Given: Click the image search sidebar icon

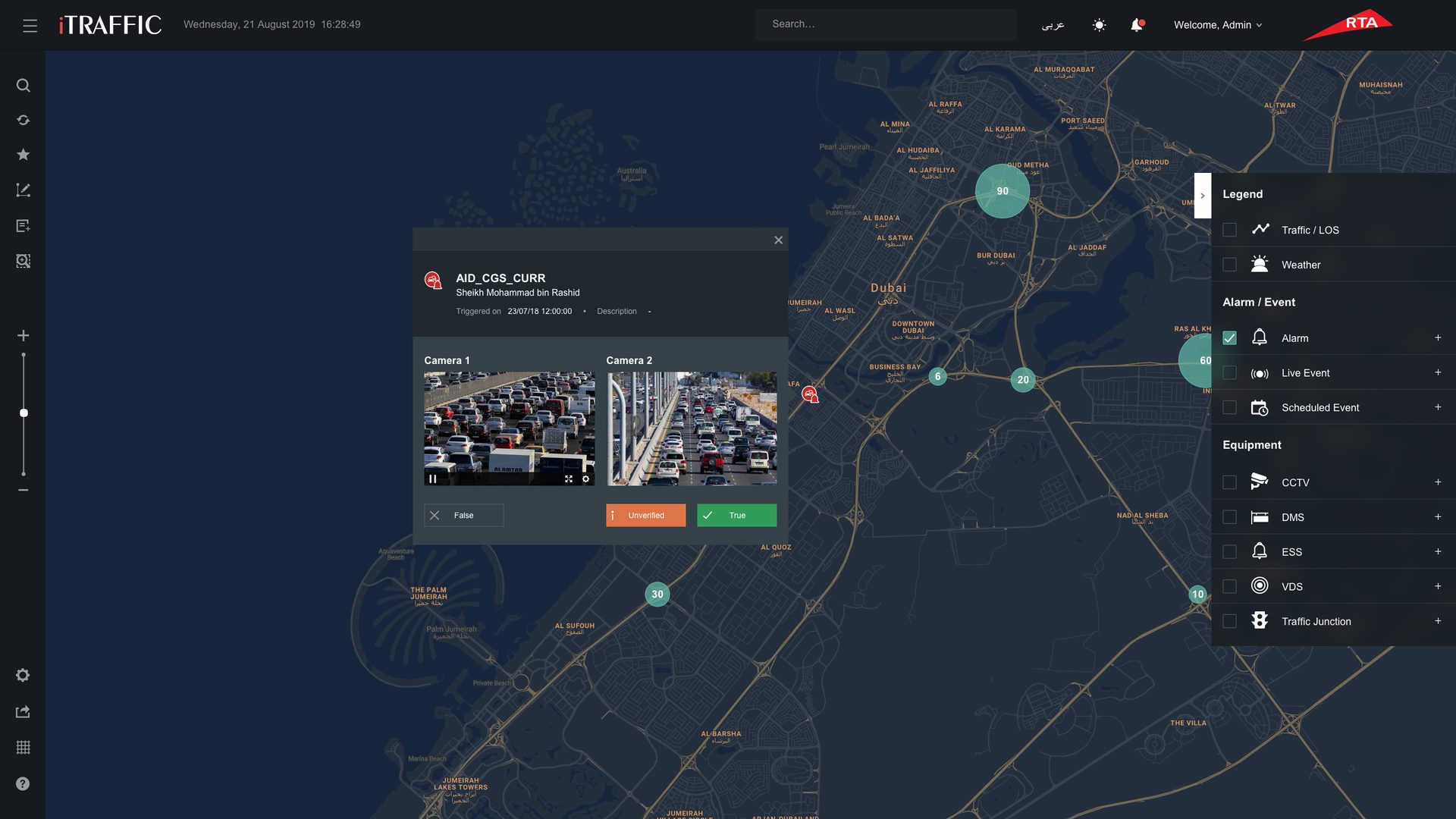Looking at the screenshot, I should click(24, 261).
